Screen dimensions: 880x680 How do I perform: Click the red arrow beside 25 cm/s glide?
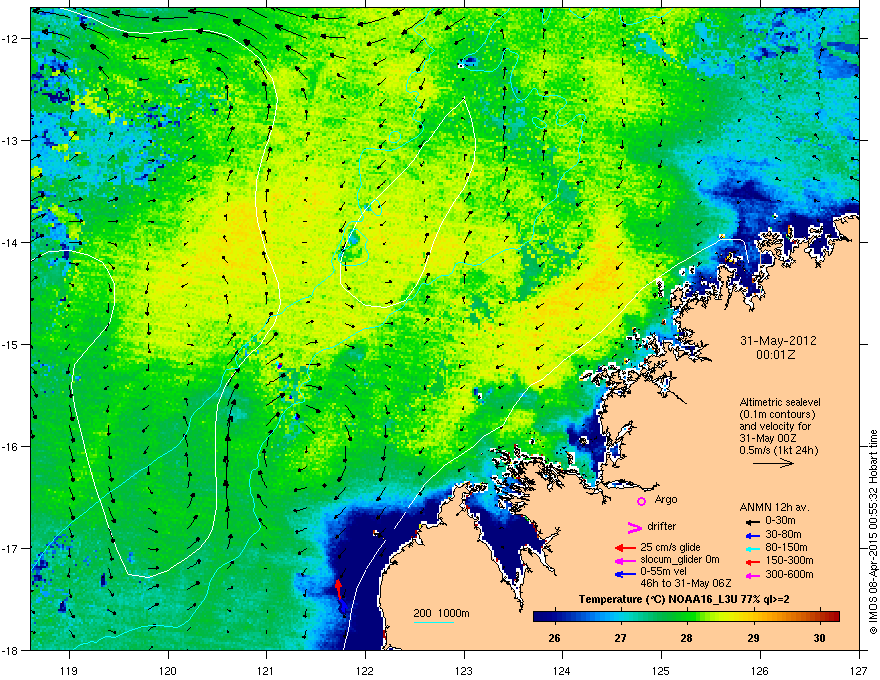pyautogui.click(x=625, y=548)
